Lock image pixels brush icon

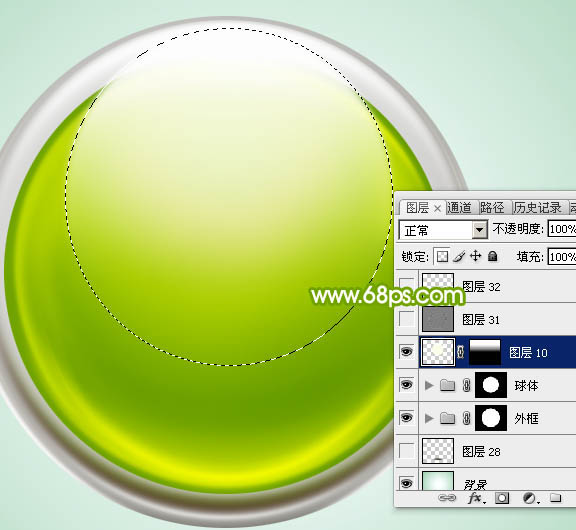[459, 256]
